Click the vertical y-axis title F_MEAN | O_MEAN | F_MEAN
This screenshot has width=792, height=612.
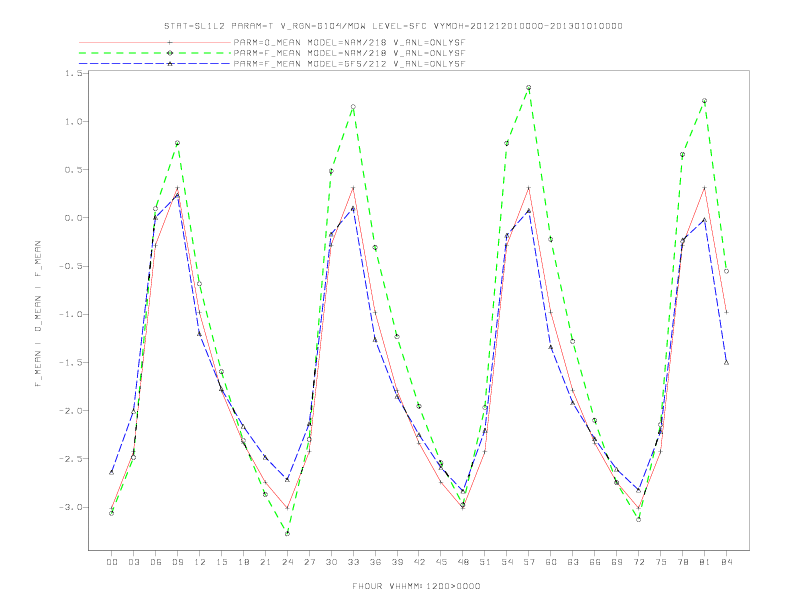click(x=38, y=314)
